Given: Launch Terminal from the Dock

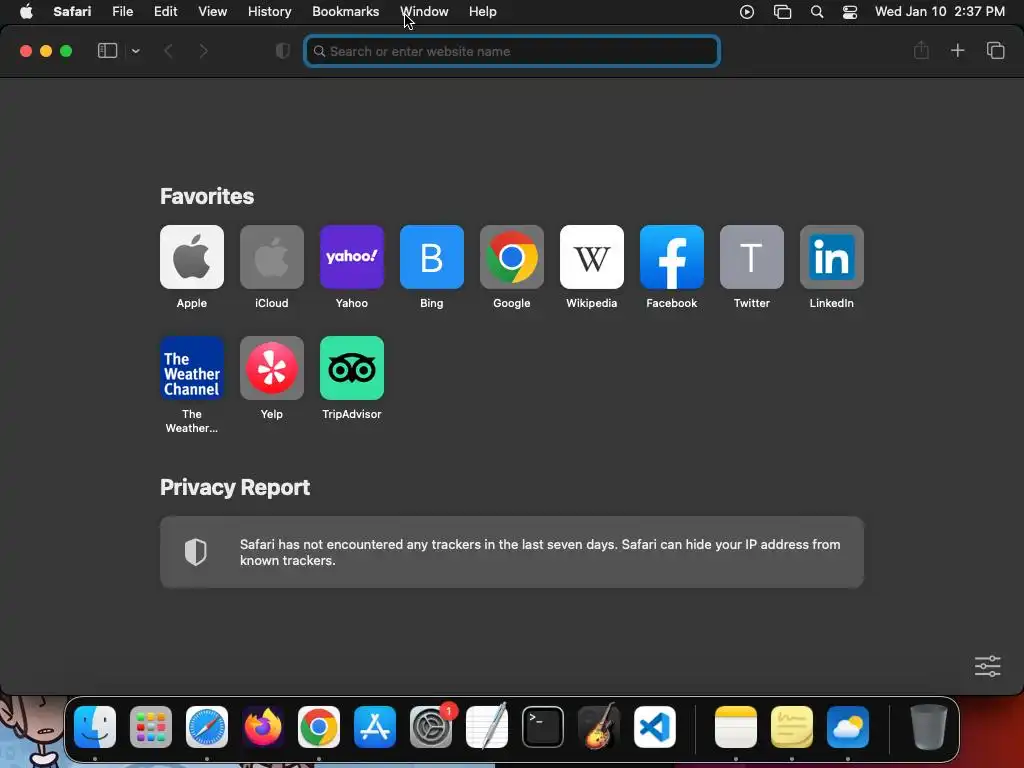Looking at the screenshot, I should coord(543,727).
